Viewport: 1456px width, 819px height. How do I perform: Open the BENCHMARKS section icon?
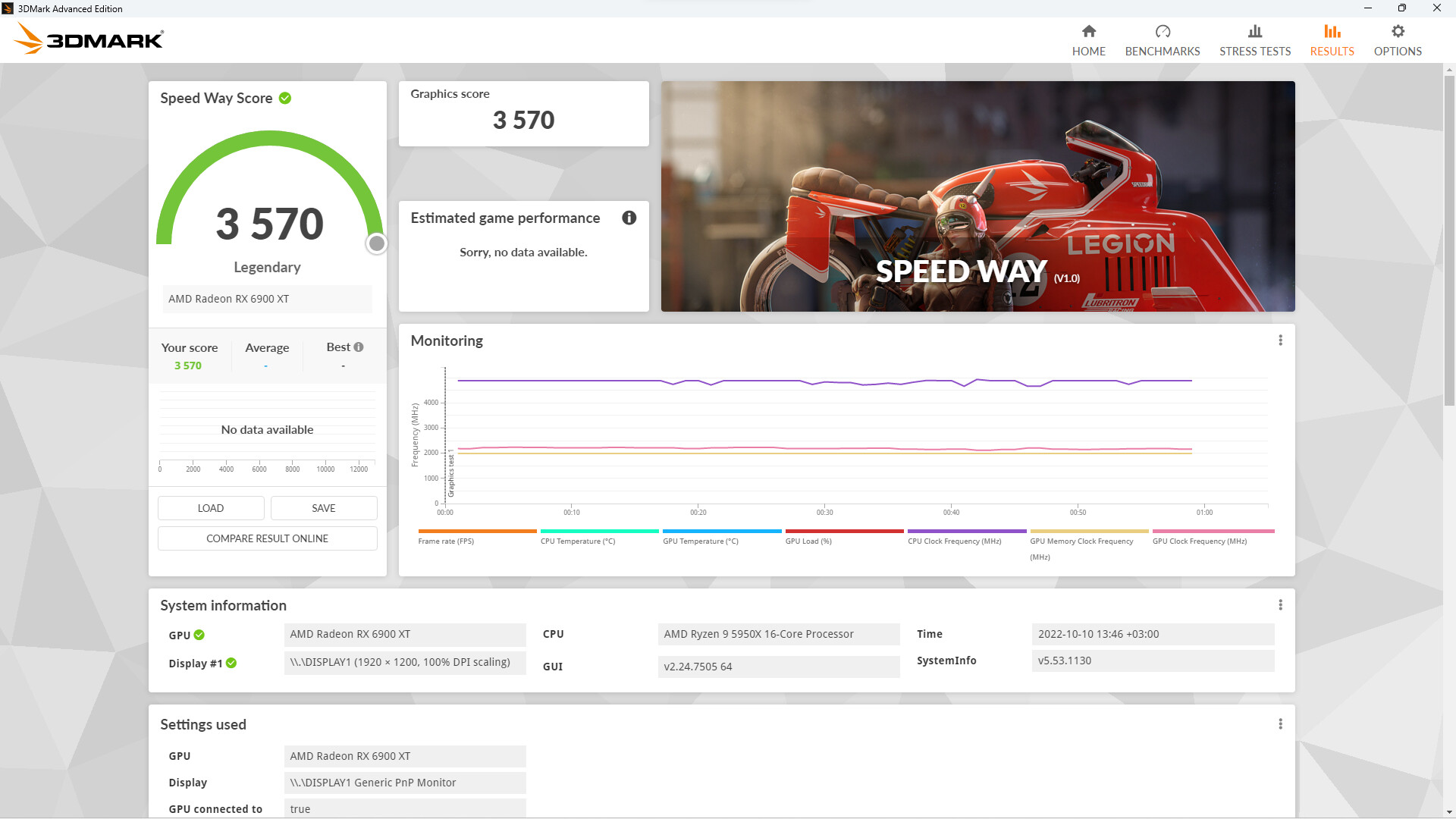(x=1163, y=32)
